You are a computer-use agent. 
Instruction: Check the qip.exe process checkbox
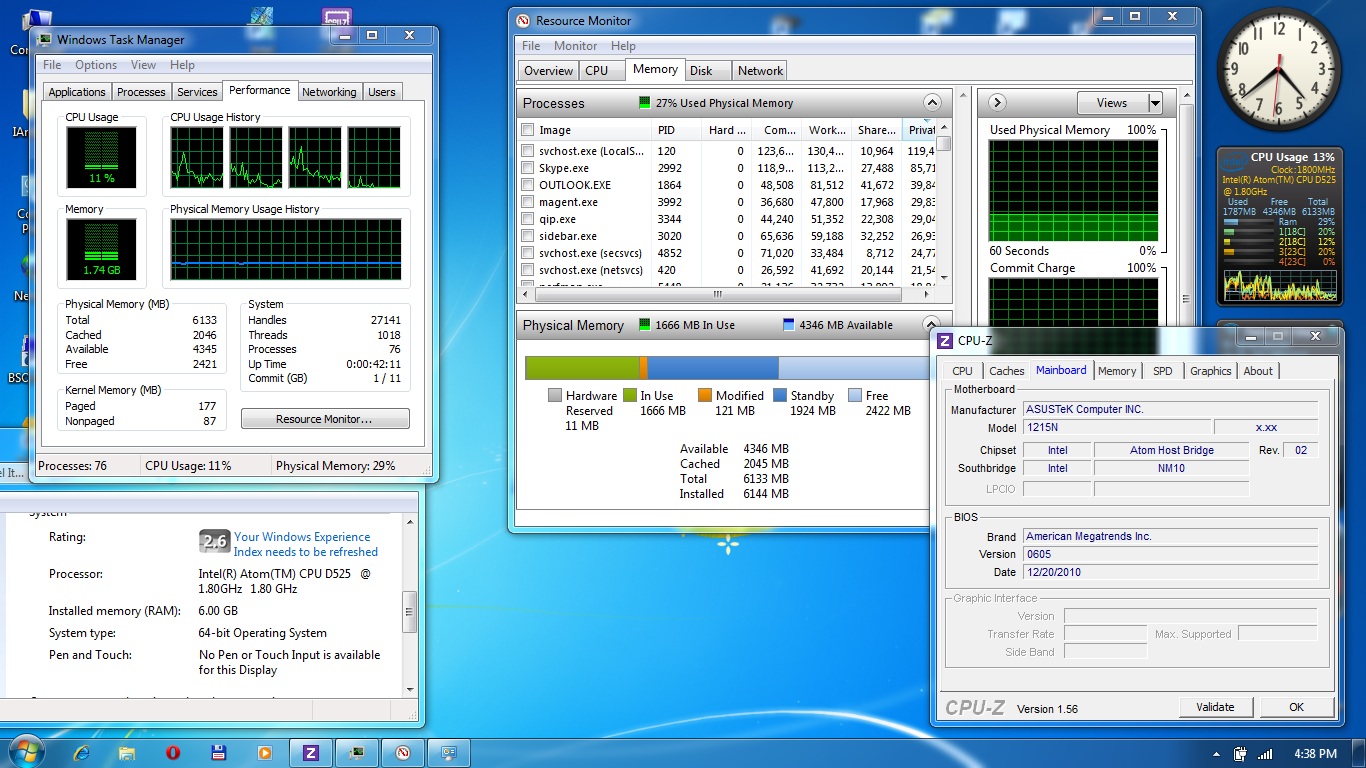point(527,219)
